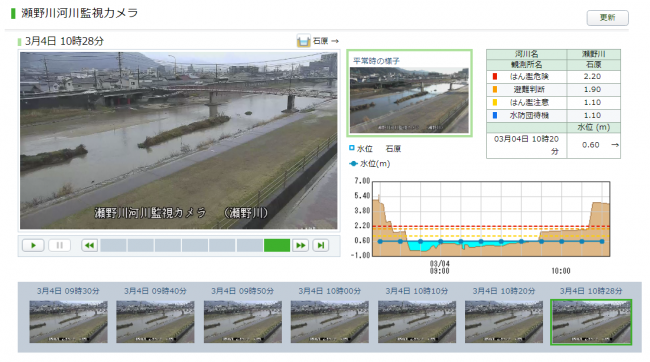Click the 03月04日 10時20分 timestamp cell
The width and height of the screenshot is (650, 362).
526,145
